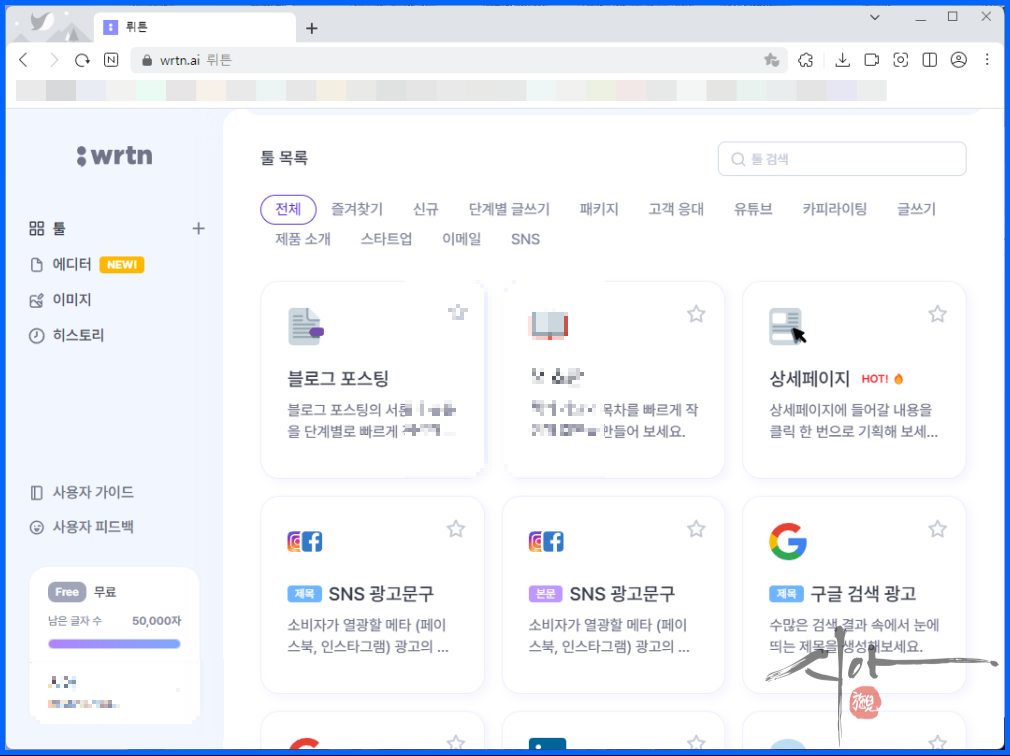Click the Free plan badge
Screen dimensions: 1010x756
coord(67,592)
